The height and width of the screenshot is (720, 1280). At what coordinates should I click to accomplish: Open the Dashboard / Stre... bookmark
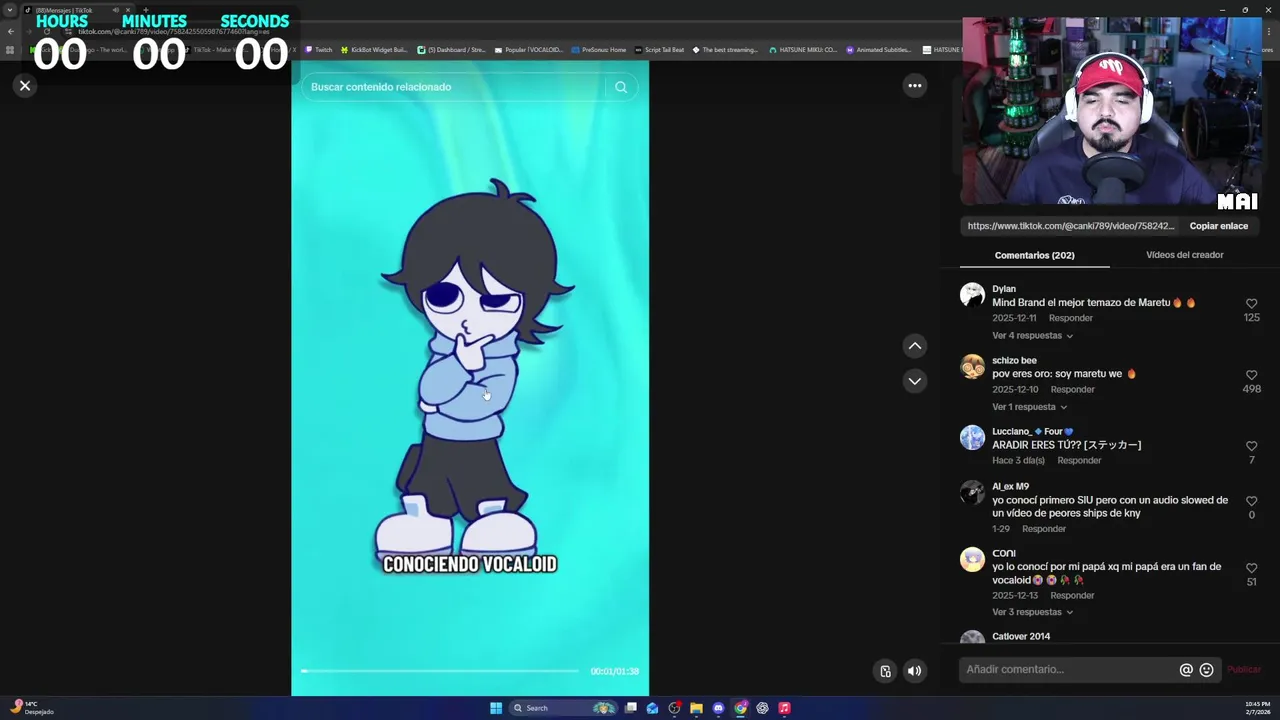pos(451,50)
